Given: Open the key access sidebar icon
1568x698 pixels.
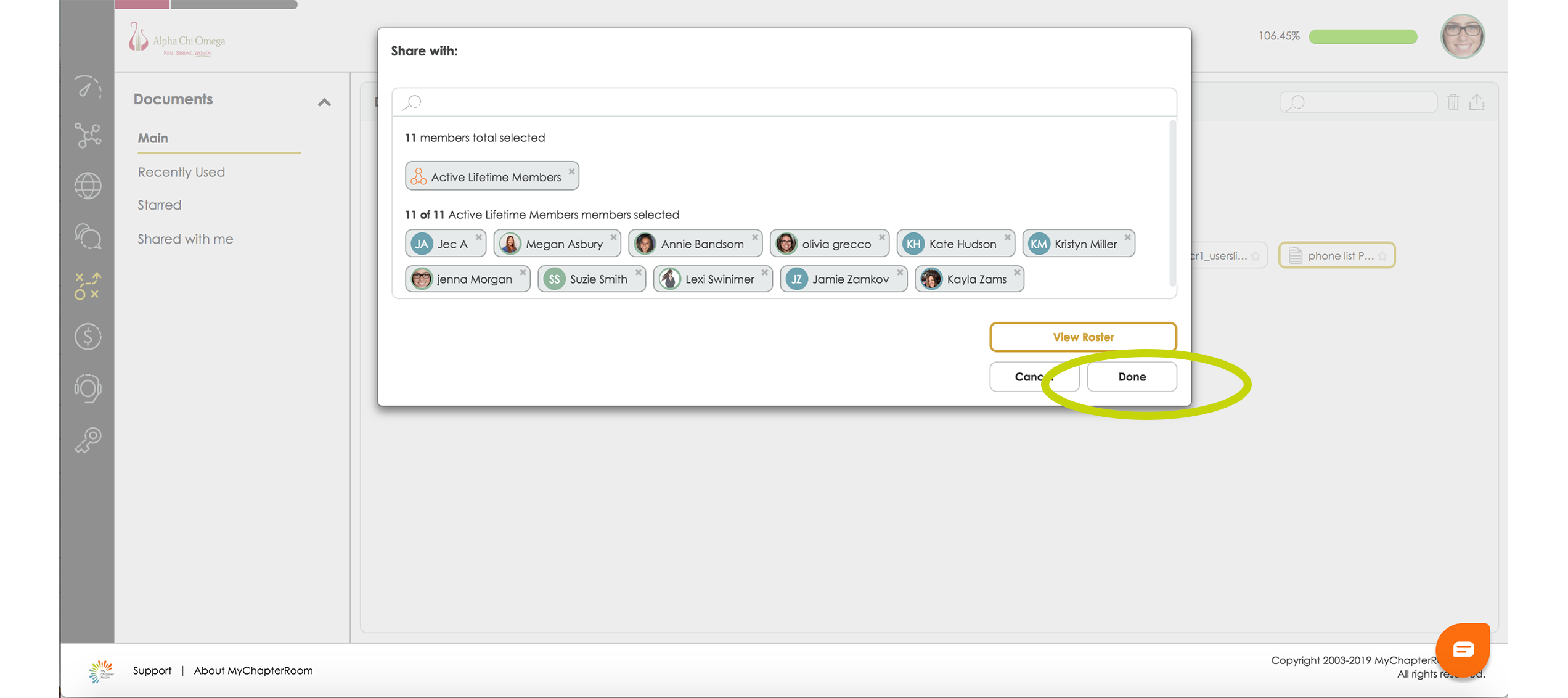Looking at the screenshot, I should (x=88, y=440).
